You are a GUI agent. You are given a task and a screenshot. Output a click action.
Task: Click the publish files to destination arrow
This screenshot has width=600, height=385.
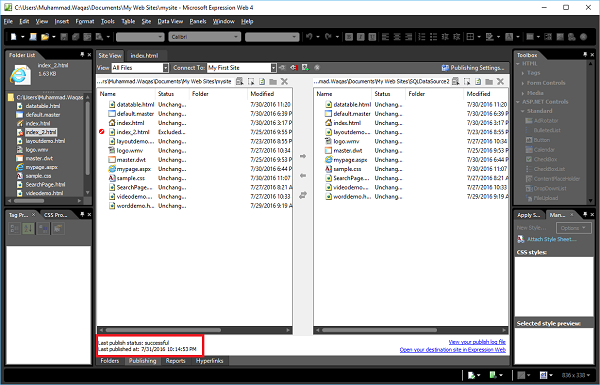pyautogui.click(x=303, y=156)
